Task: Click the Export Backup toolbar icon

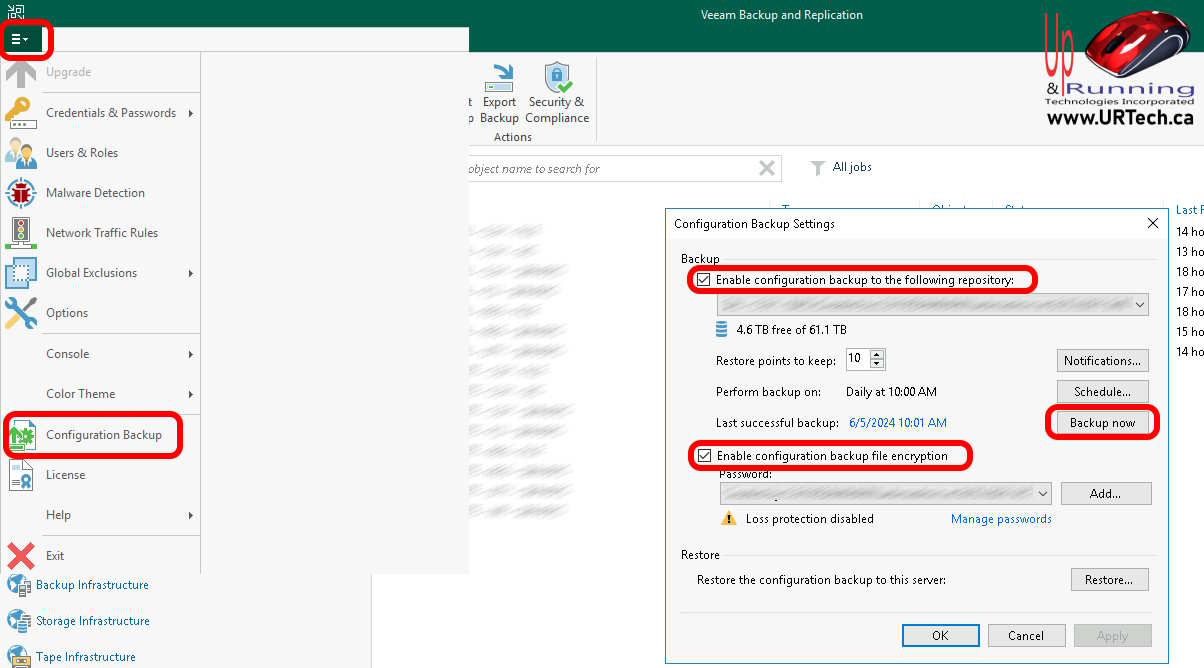Action: tap(499, 78)
